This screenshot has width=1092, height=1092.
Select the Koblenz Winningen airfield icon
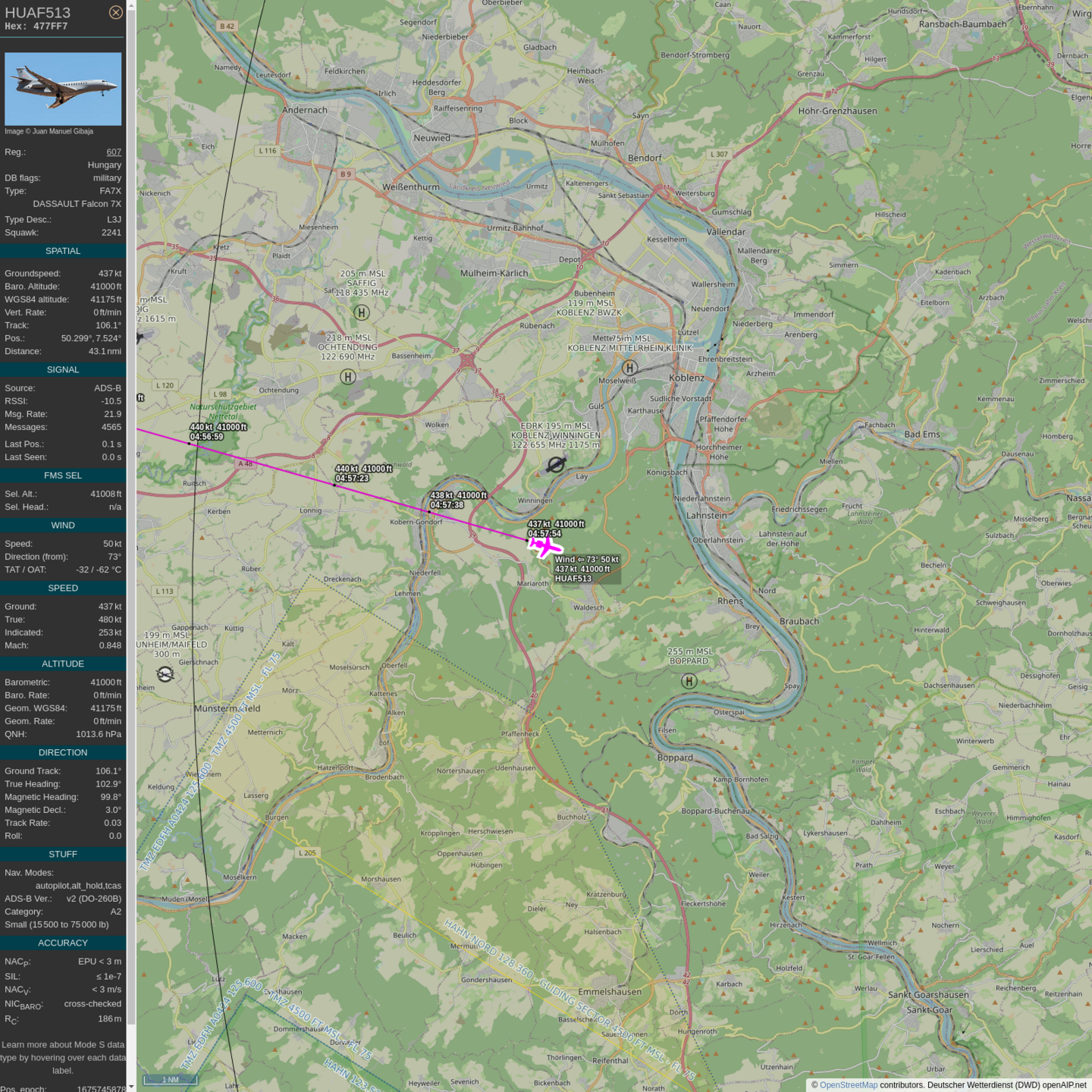(x=556, y=464)
